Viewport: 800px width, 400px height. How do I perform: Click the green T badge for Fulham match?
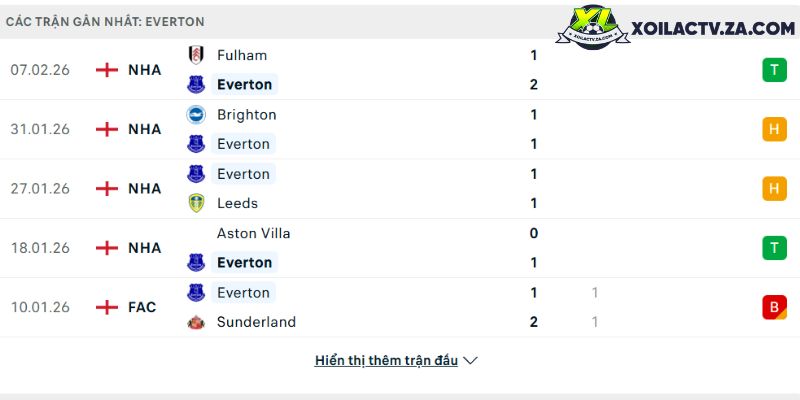pyautogui.click(x=773, y=70)
